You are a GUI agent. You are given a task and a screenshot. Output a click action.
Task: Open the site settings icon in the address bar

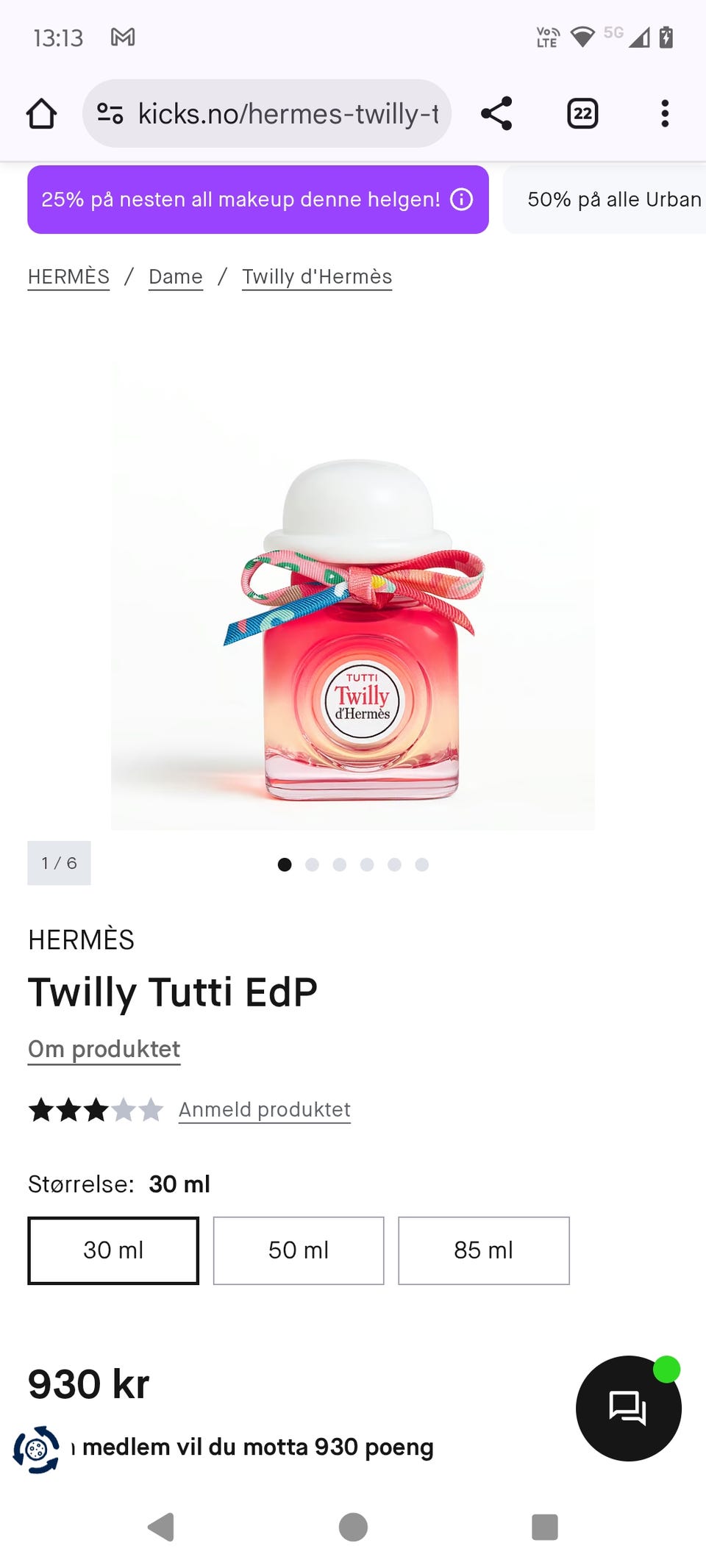pyautogui.click(x=110, y=114)
